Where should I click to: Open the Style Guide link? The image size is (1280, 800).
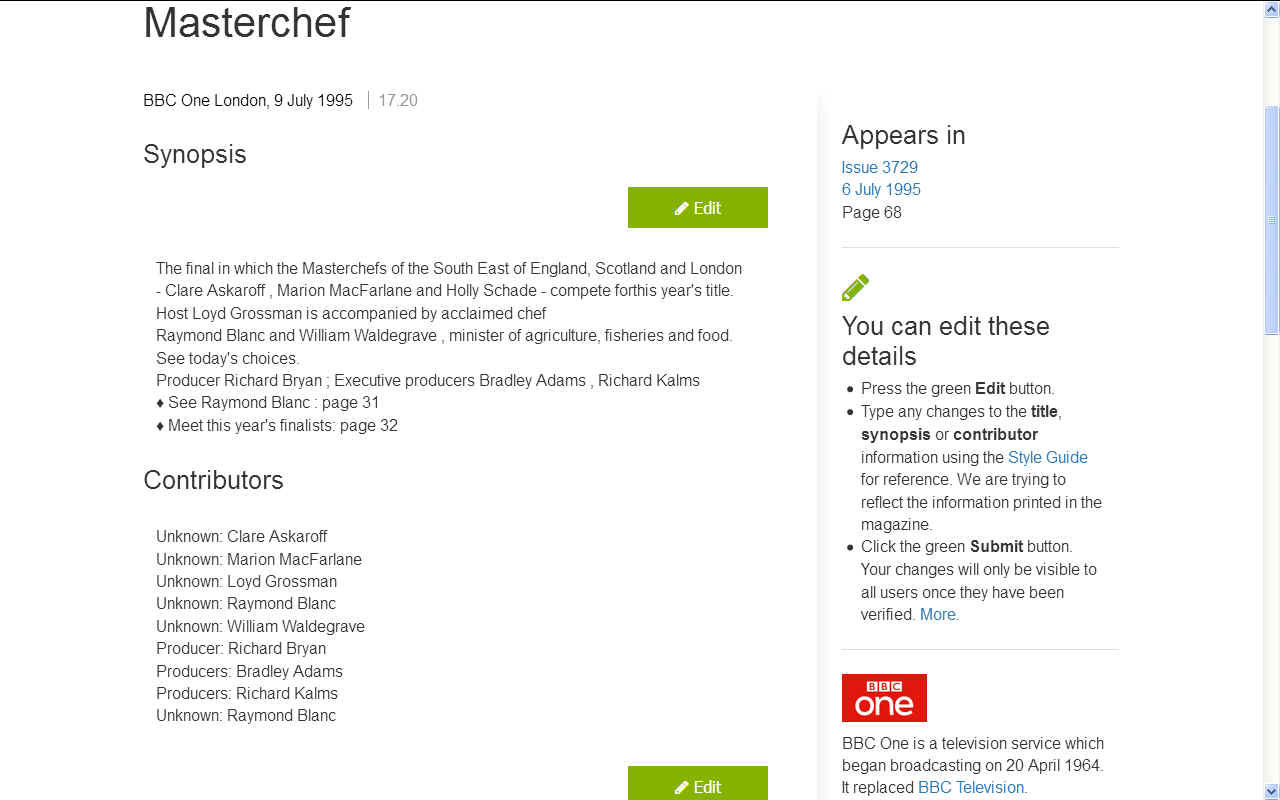tap(1047, 457)
